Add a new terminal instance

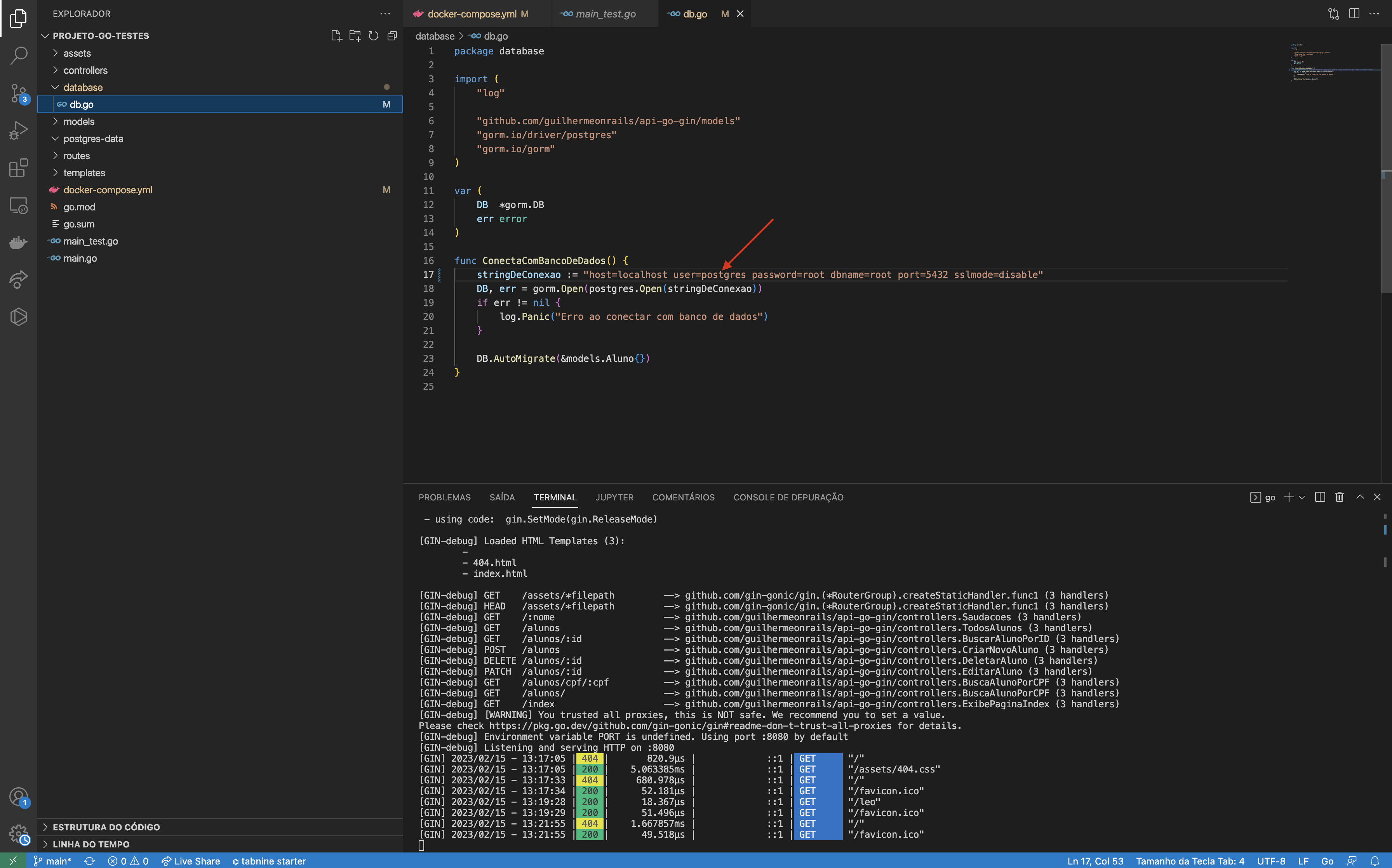pos(1289,497)
